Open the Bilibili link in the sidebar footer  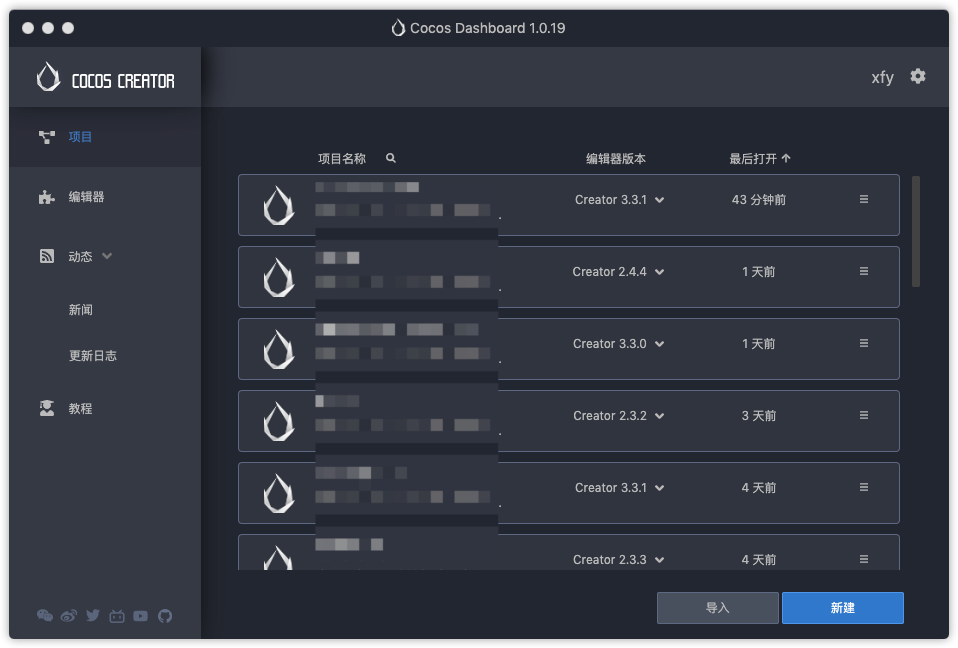(x=117, y=616)
